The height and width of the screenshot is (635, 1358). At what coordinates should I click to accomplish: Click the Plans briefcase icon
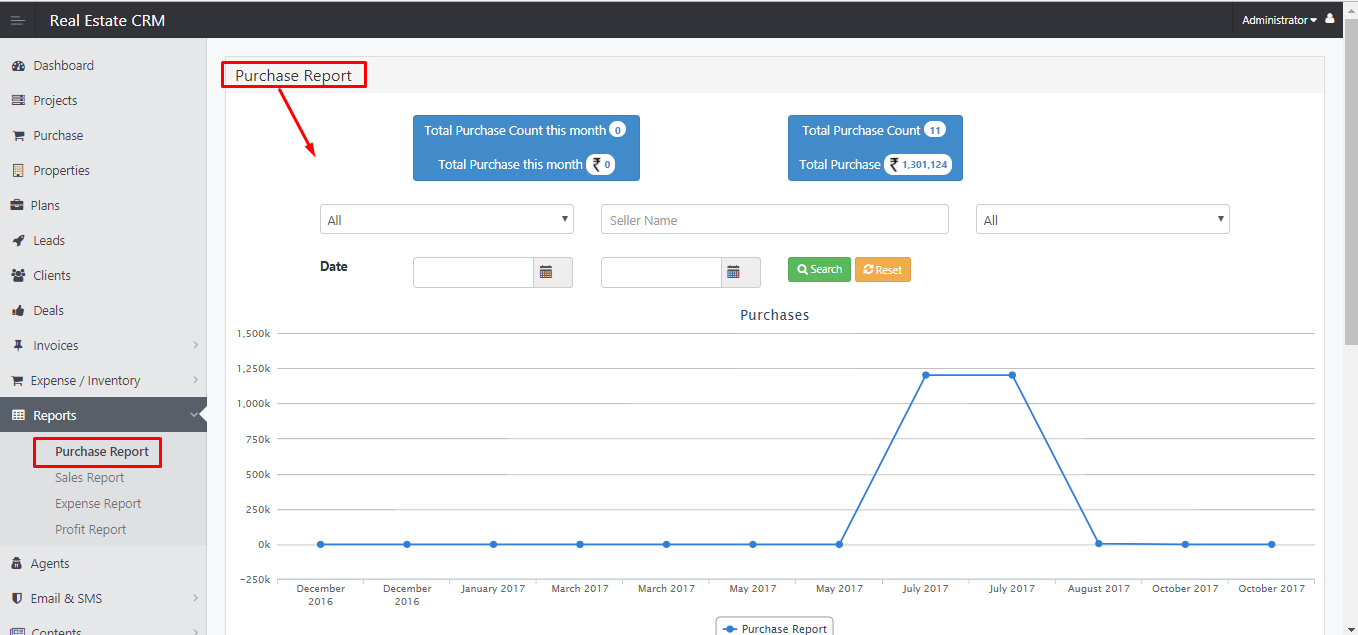[x=17, y=206]
